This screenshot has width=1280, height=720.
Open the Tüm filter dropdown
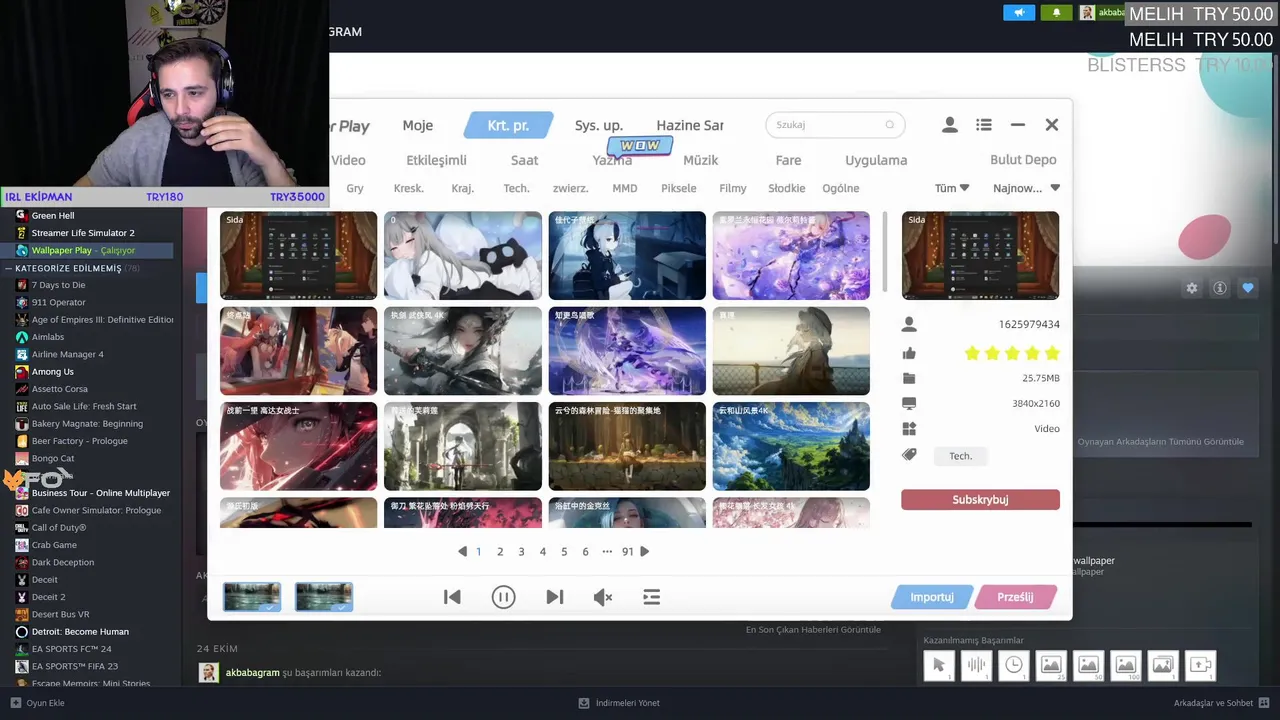952,188
